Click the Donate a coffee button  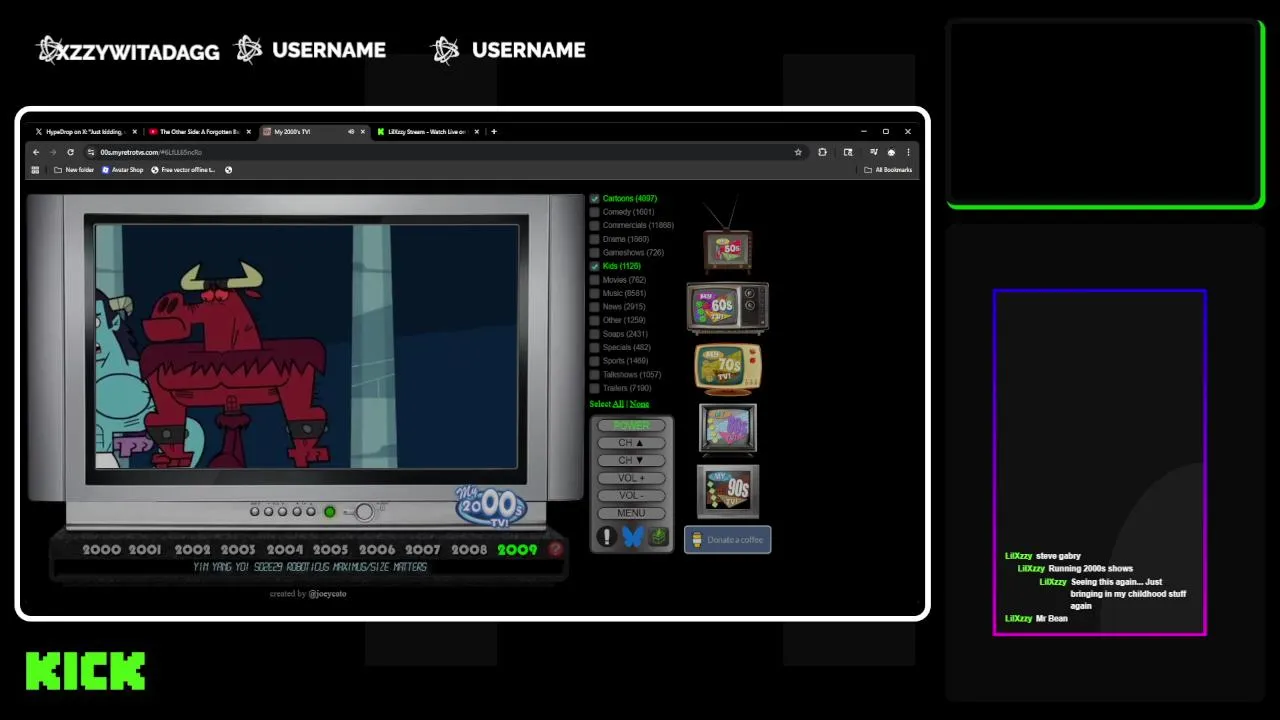tap(728, 540)
